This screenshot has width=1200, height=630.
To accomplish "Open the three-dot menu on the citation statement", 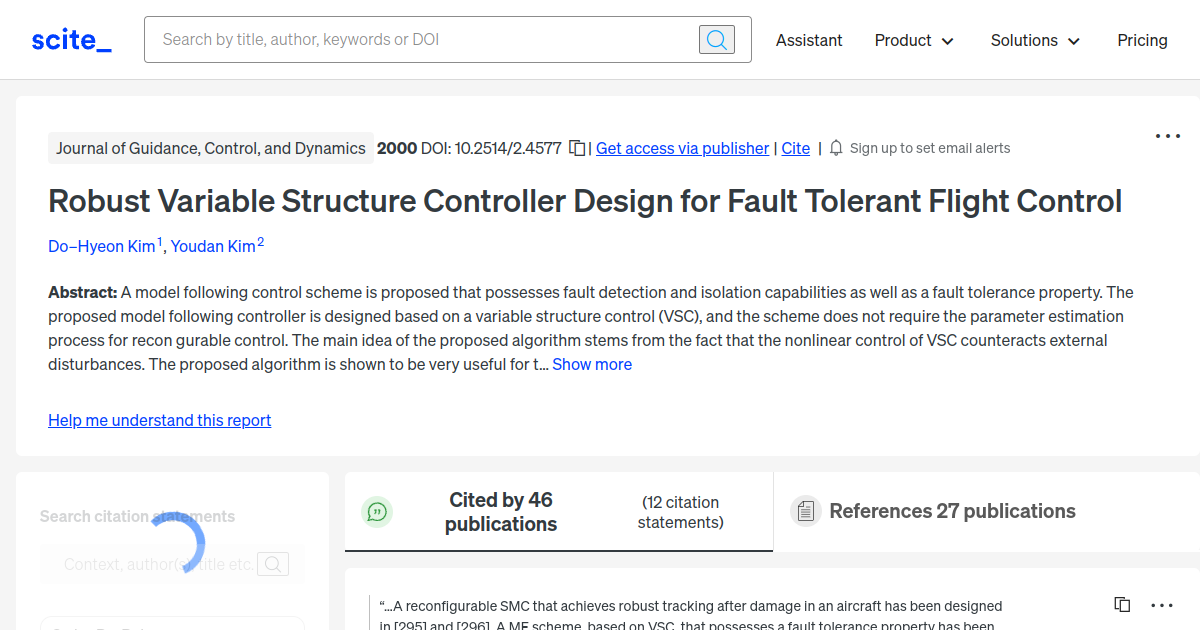I will pos(1161,604).
